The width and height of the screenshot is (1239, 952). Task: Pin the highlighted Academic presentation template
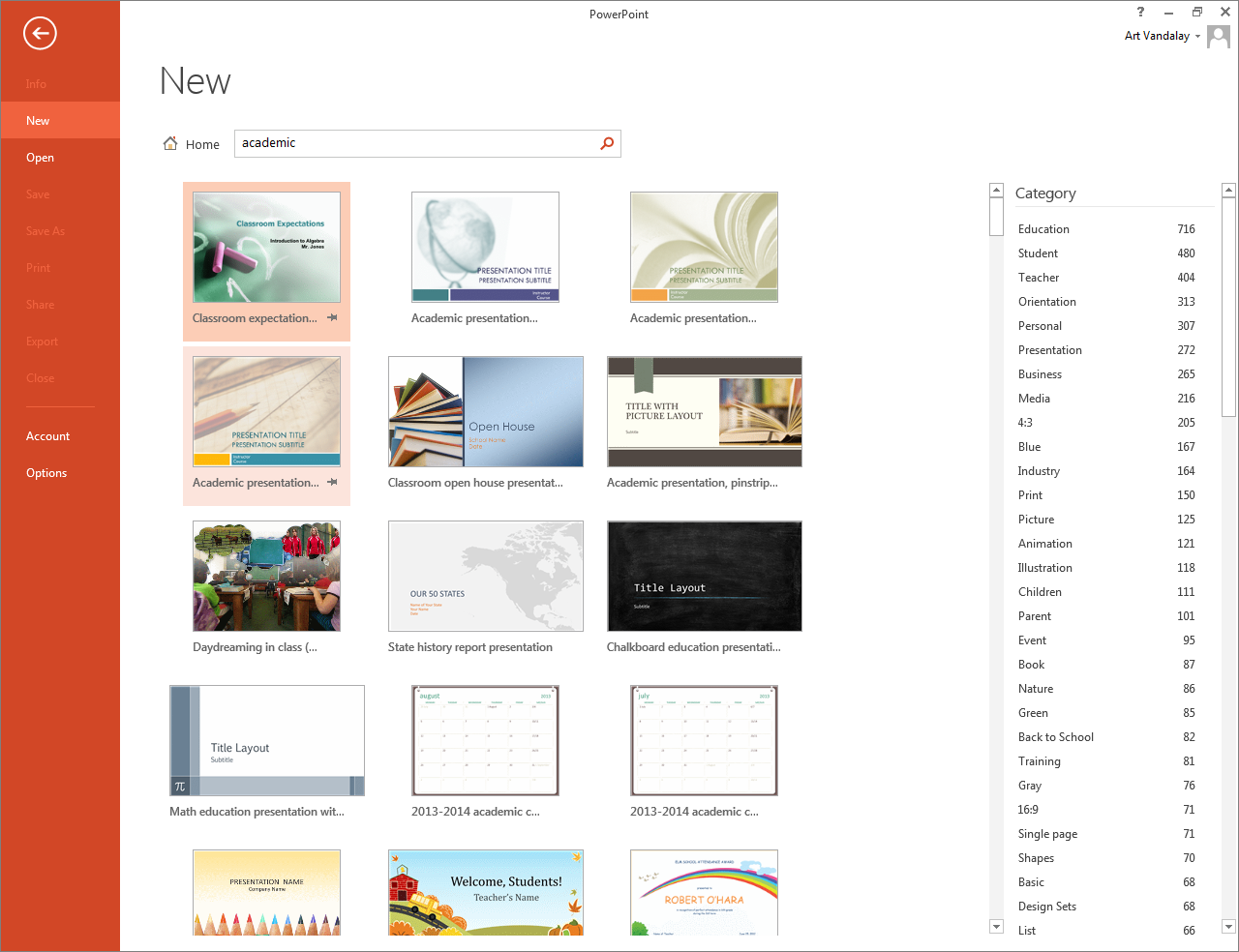click(x=332, y=482)
